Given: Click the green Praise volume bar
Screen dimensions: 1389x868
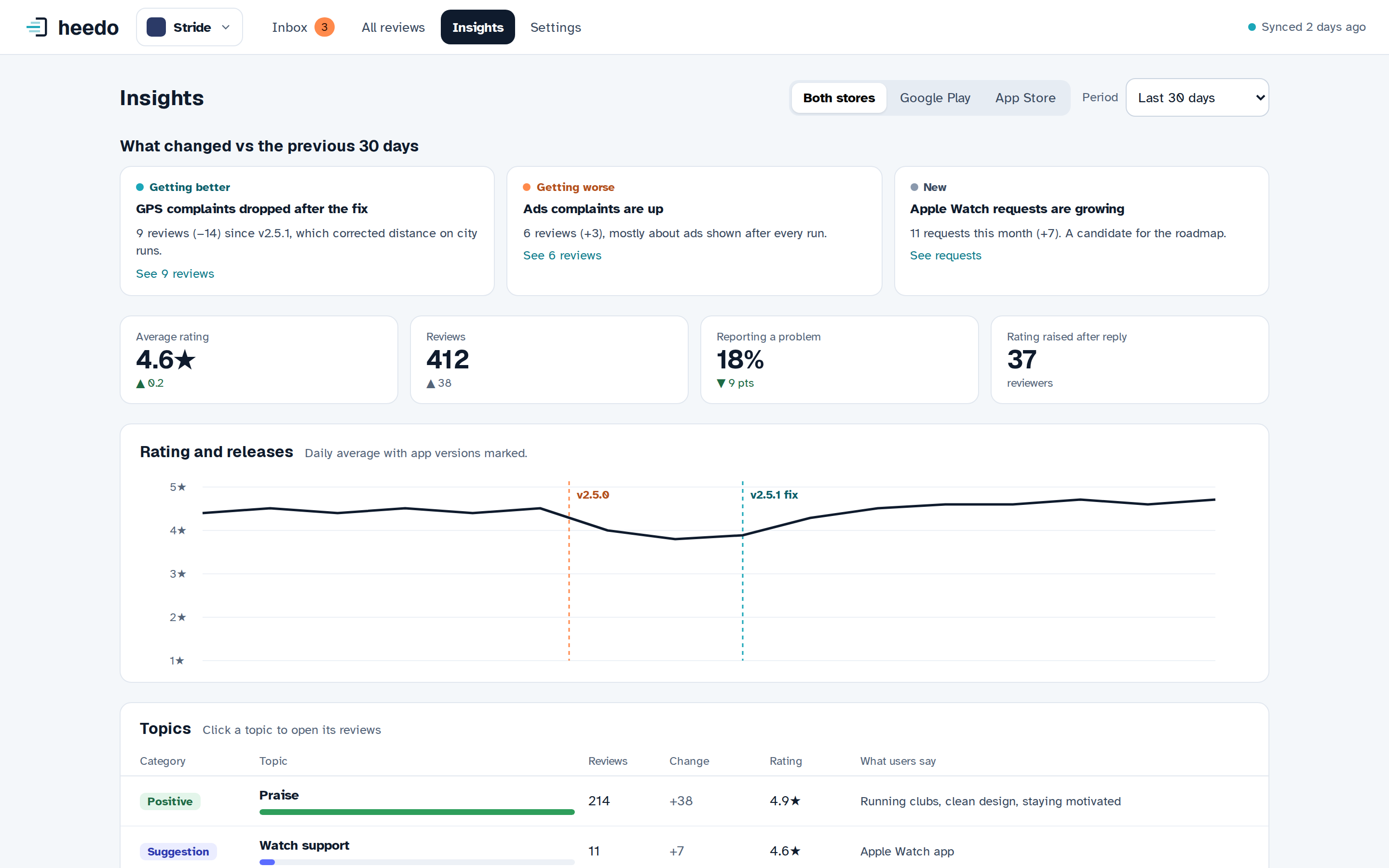Looking at the screenshot, I should tap(417, 813).
